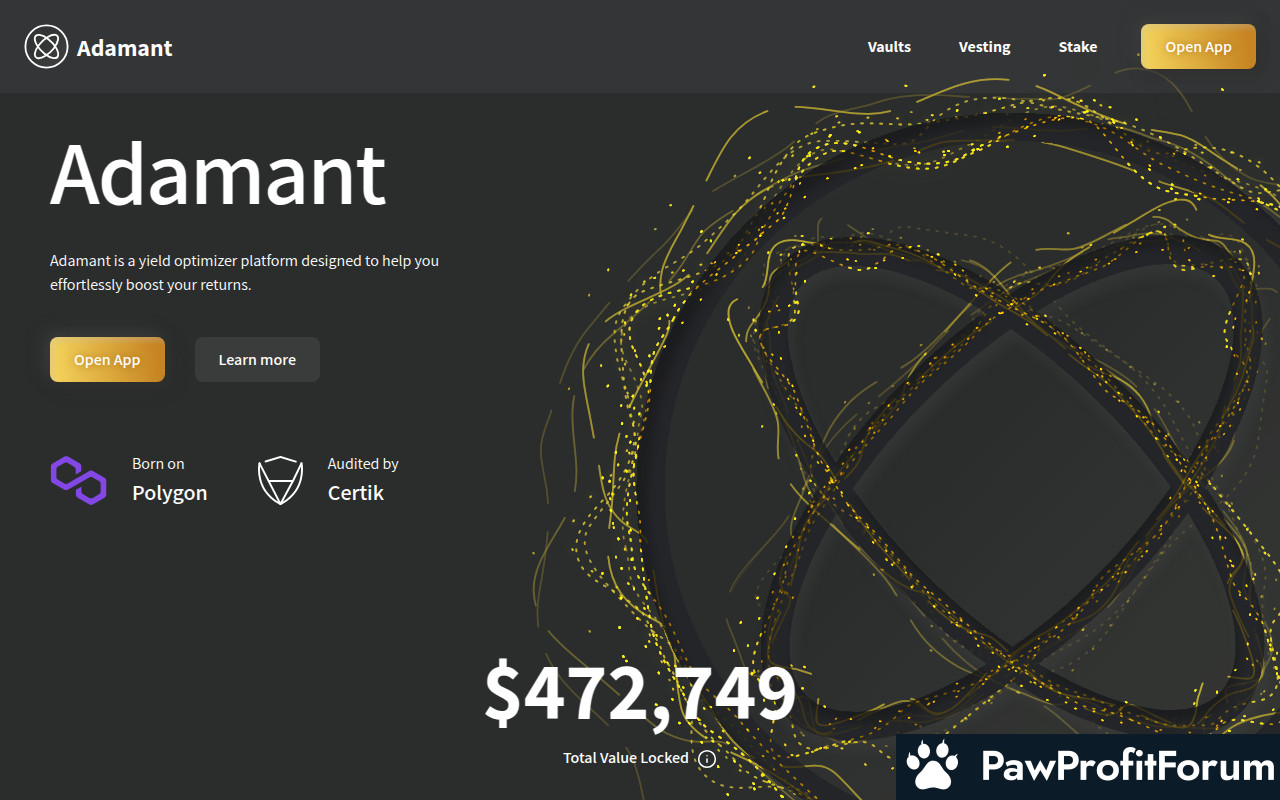Viewport: 1280px width, 800px height.
Task: Click the $472,749 value figure
Action: 640,694
